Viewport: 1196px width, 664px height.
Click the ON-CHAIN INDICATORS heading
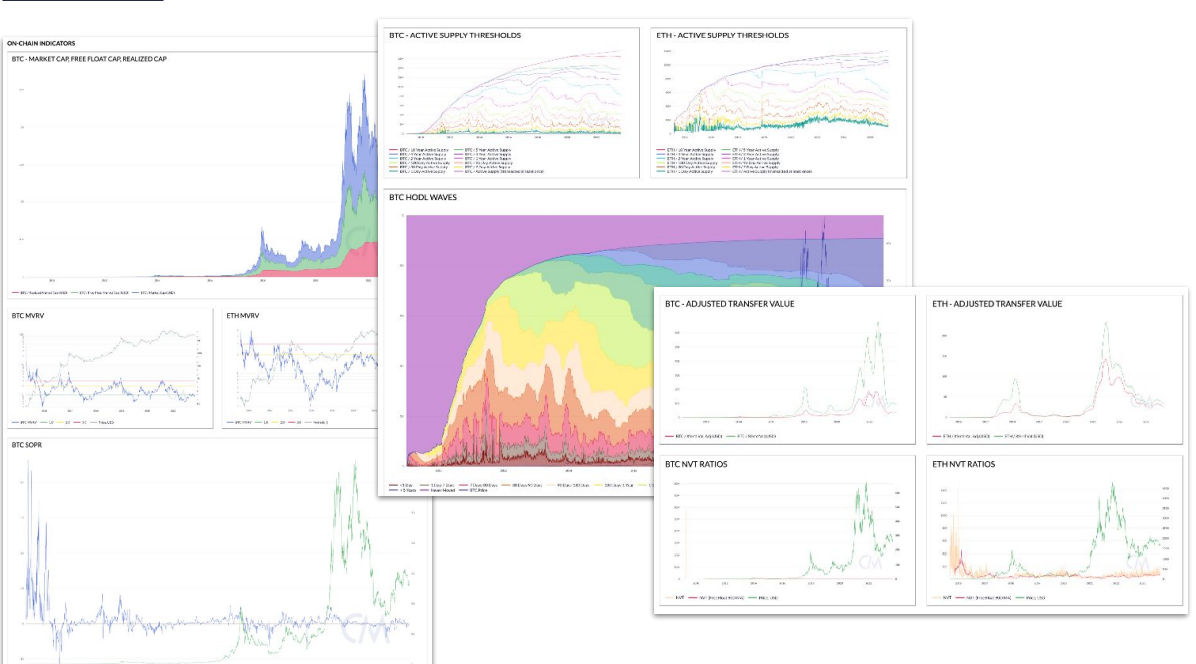point(41,43)
